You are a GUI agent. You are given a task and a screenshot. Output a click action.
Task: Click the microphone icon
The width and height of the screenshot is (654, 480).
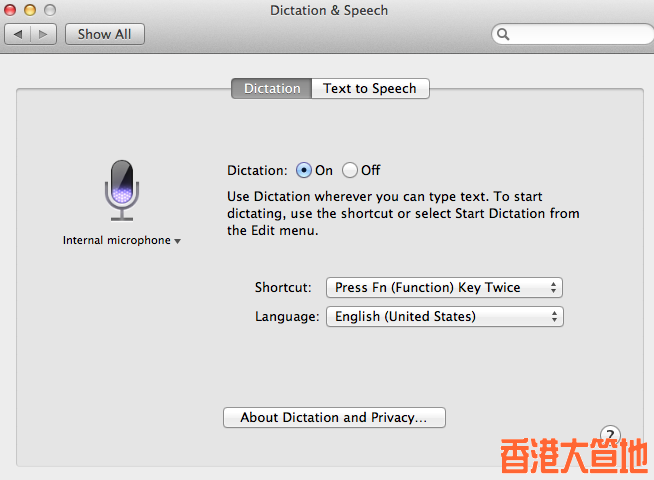point(122,190)
